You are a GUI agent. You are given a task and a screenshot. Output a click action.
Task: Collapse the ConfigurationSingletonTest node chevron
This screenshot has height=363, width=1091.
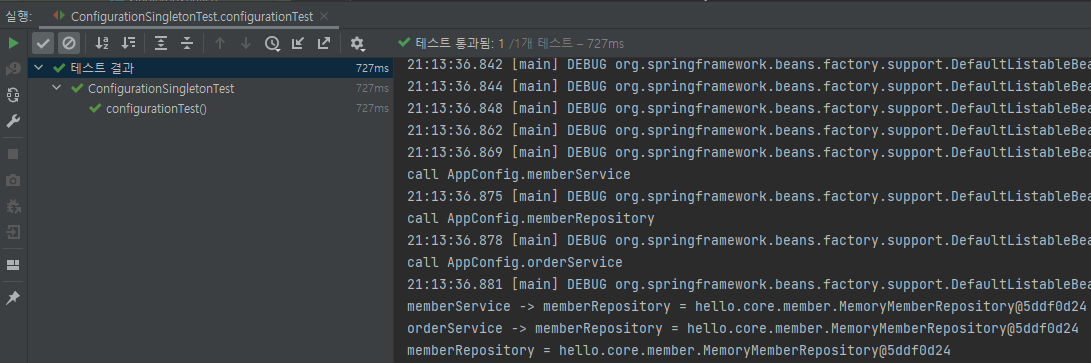(57, 88)
